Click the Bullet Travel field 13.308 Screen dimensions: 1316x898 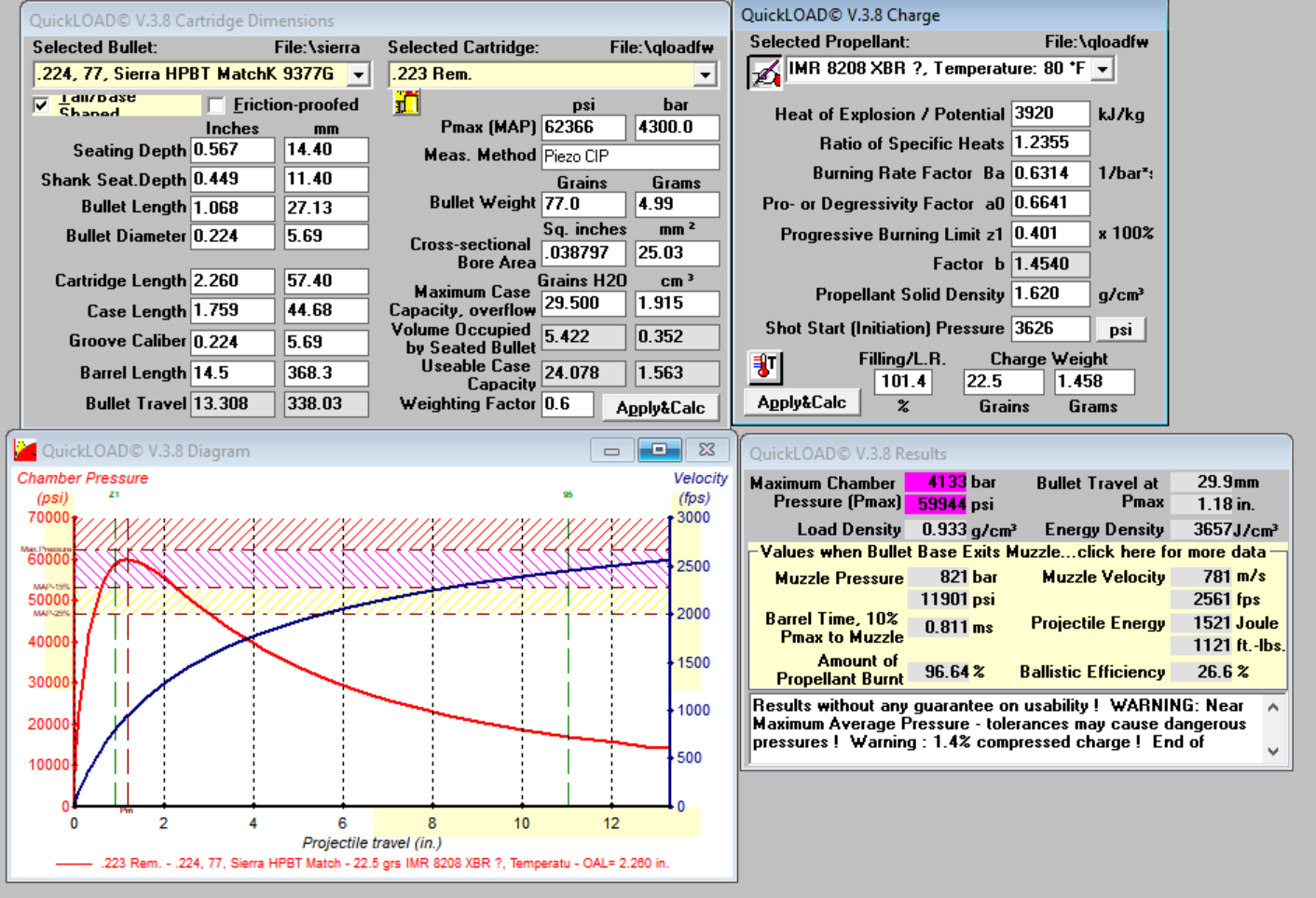pos(233,404)
